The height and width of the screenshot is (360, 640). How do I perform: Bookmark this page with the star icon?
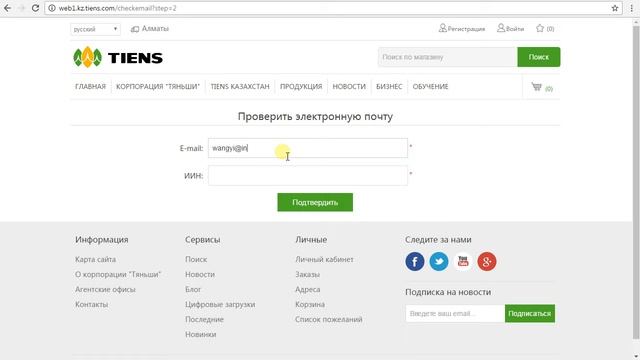[615, 8]
